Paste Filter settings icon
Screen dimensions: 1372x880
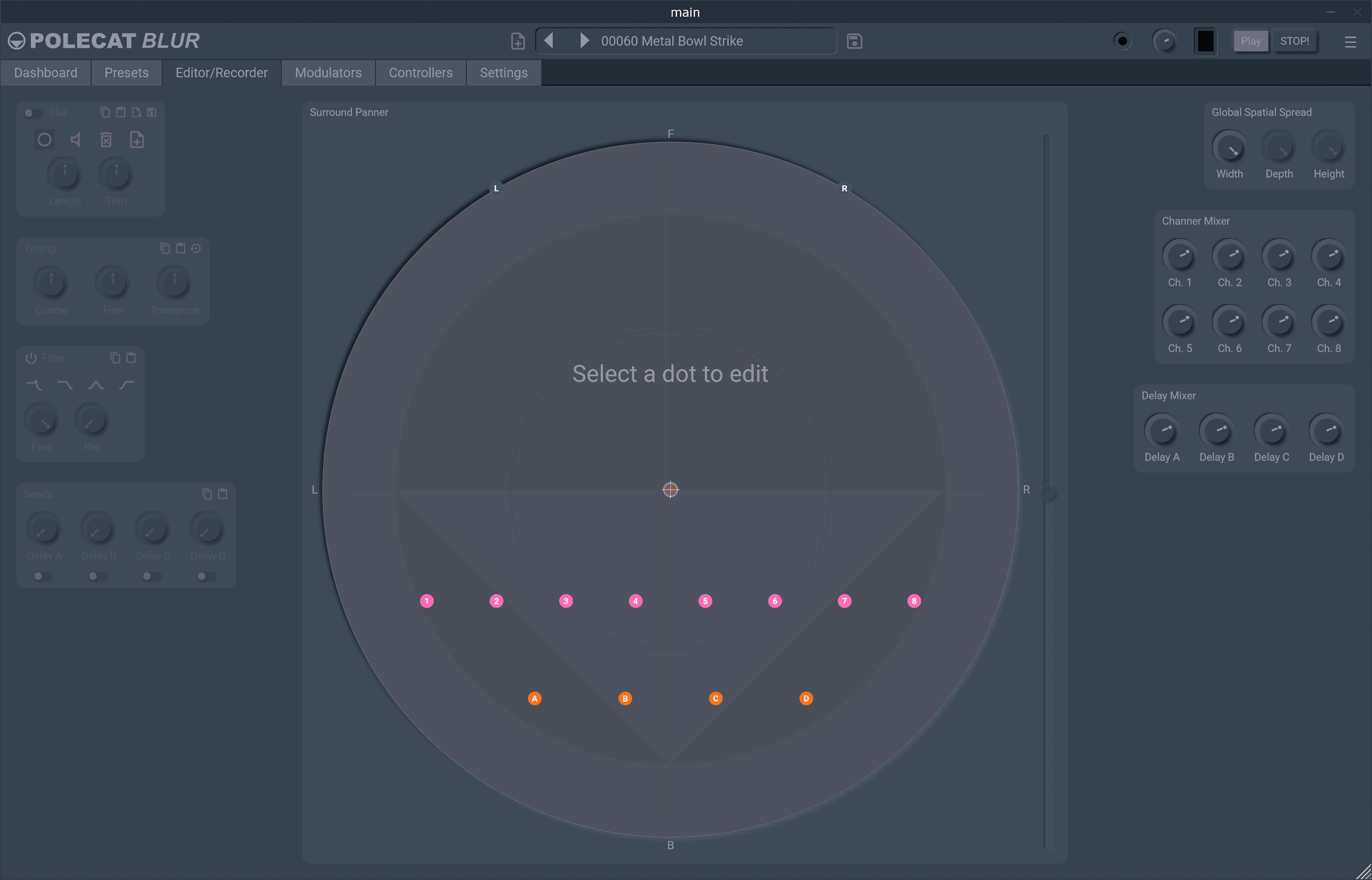131,358
